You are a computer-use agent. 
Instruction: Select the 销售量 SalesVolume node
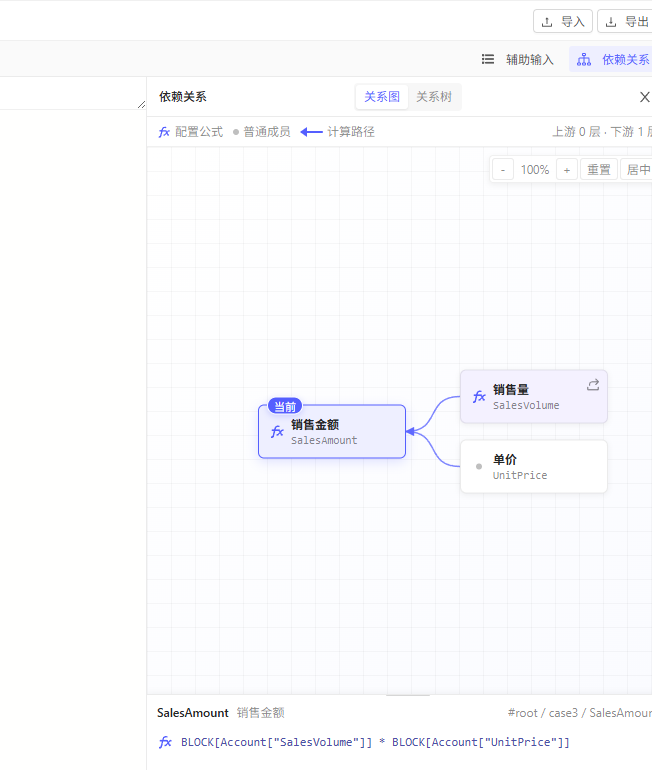pos(534,397)
